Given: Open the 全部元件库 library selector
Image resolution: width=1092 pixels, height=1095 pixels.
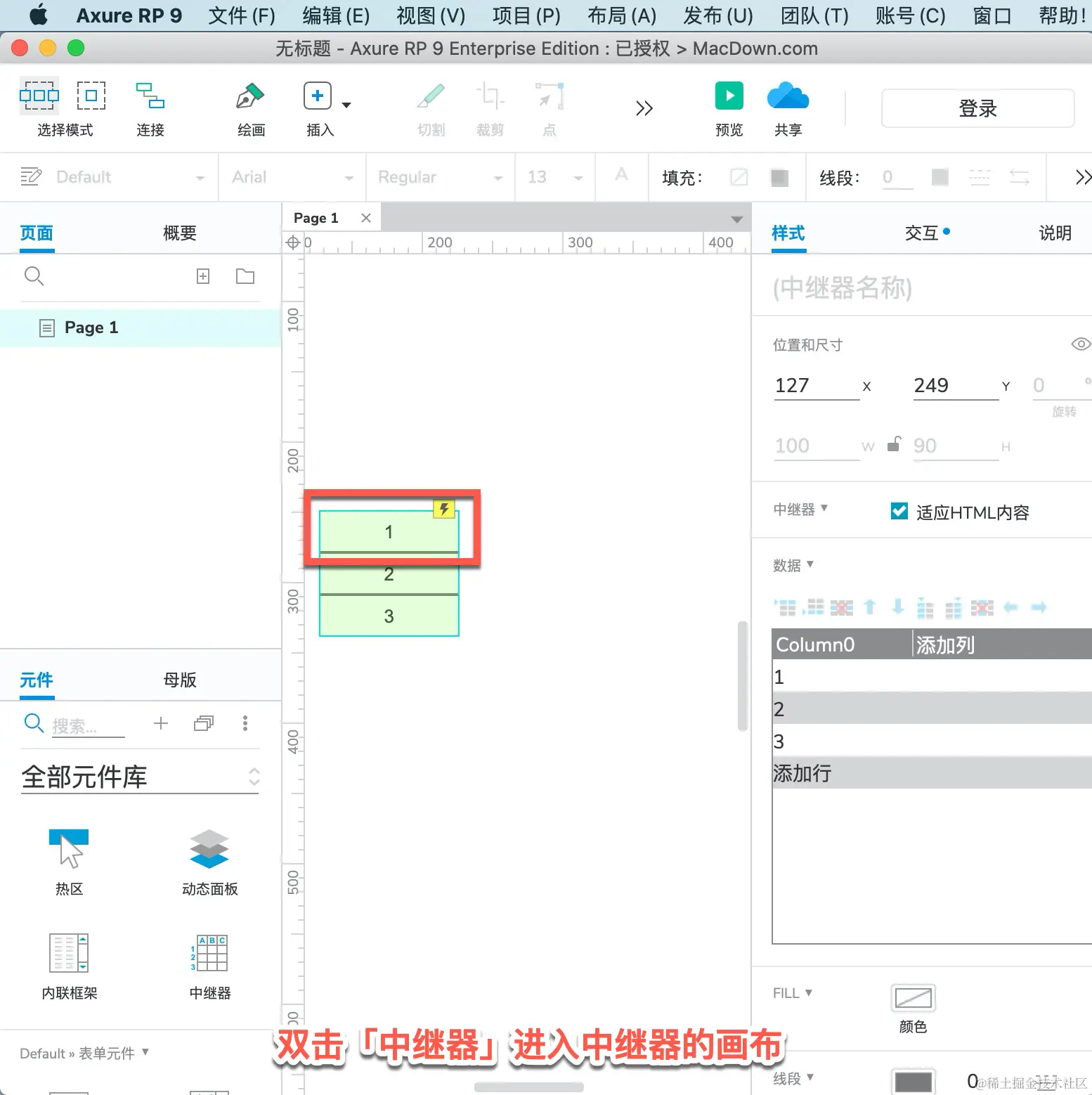Looking at the screenshot, I should point(141,777).
